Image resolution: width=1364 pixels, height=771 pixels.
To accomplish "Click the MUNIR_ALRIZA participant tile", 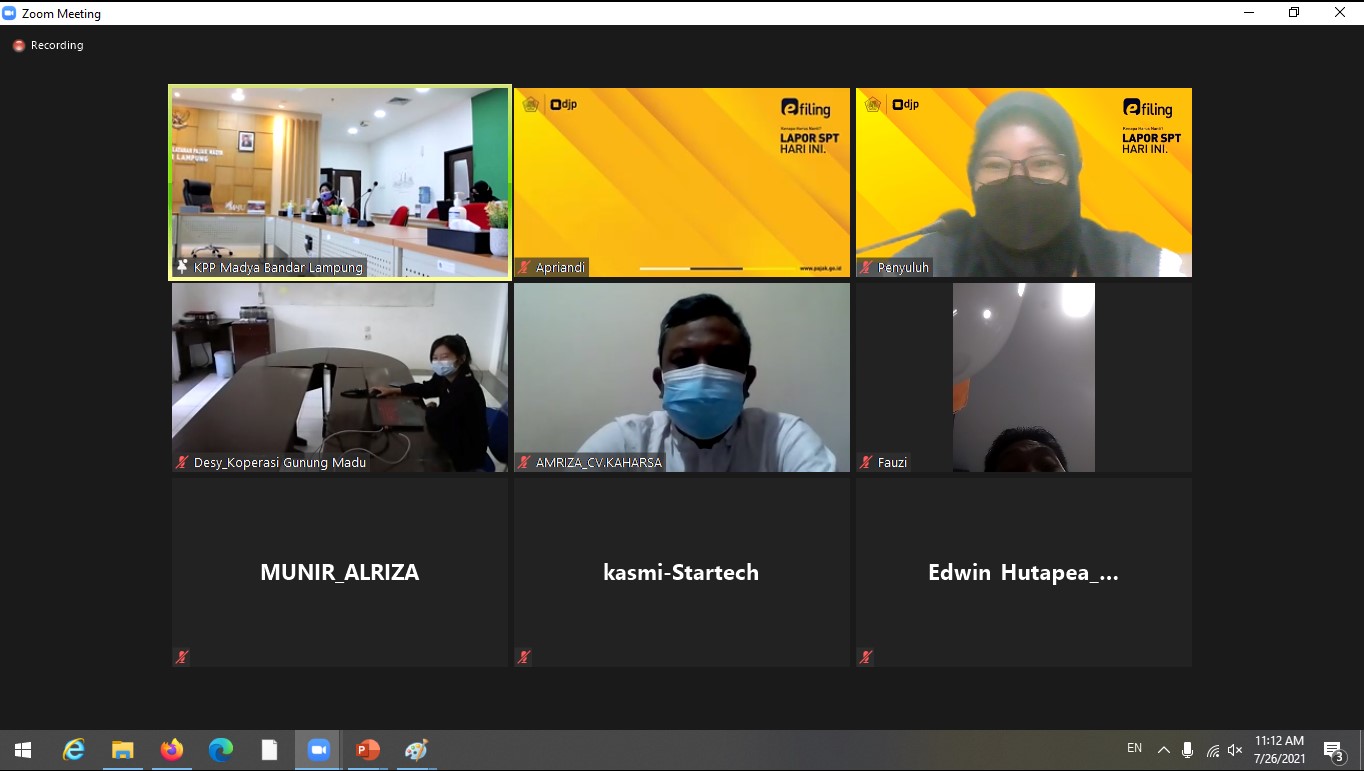I will coord(340,572).
